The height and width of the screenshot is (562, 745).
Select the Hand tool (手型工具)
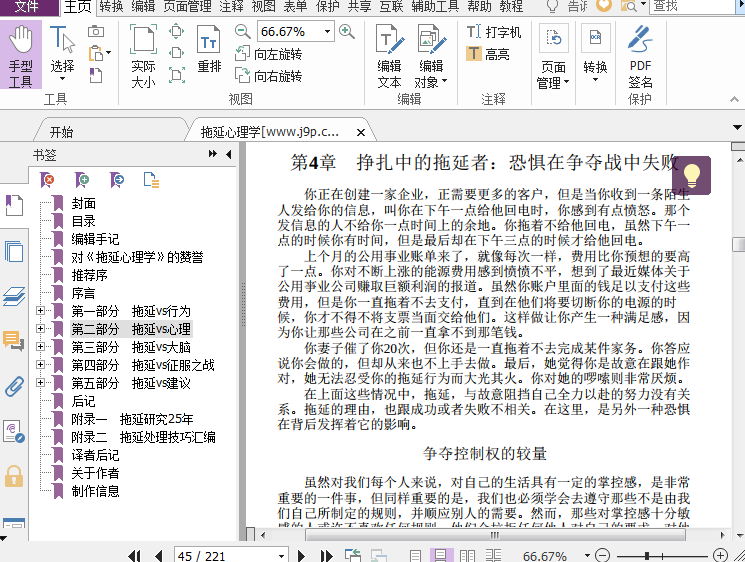point(20,56)
